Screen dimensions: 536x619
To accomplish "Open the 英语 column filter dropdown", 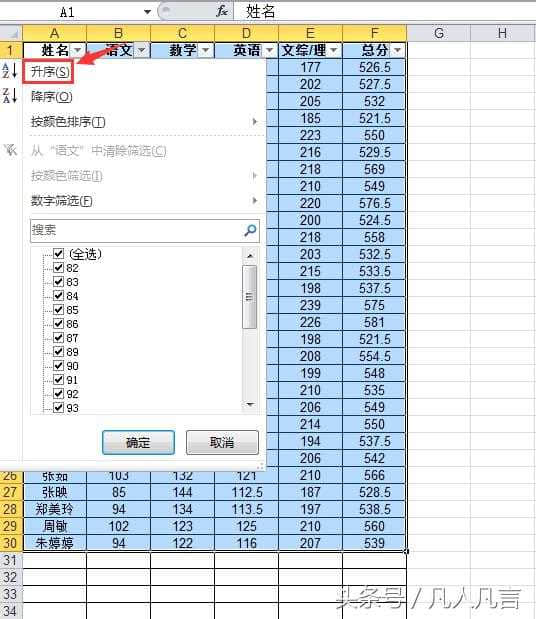I will [x=270, y=50].
